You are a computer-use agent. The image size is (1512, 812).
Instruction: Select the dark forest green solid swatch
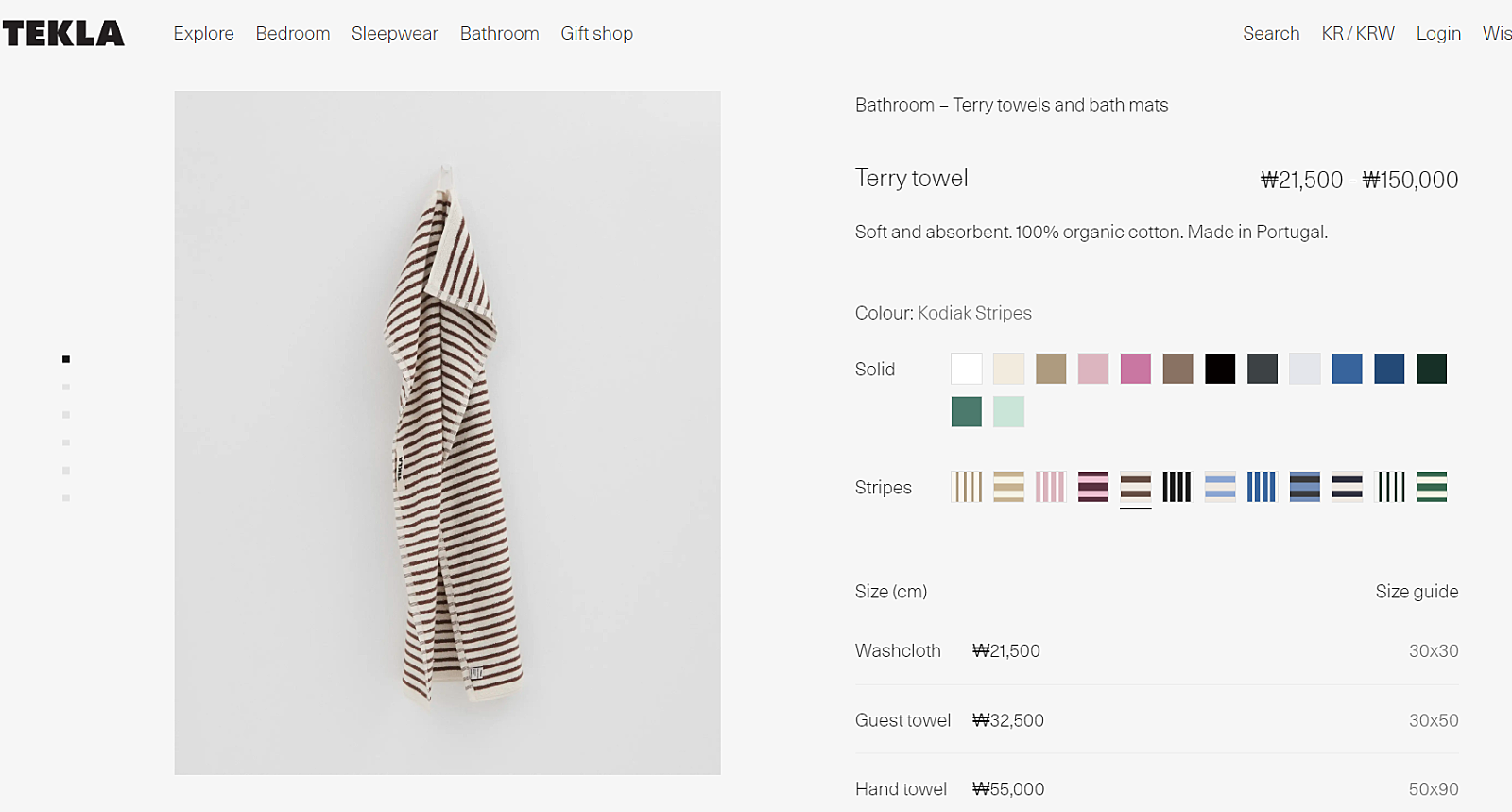pos(1431,369)
